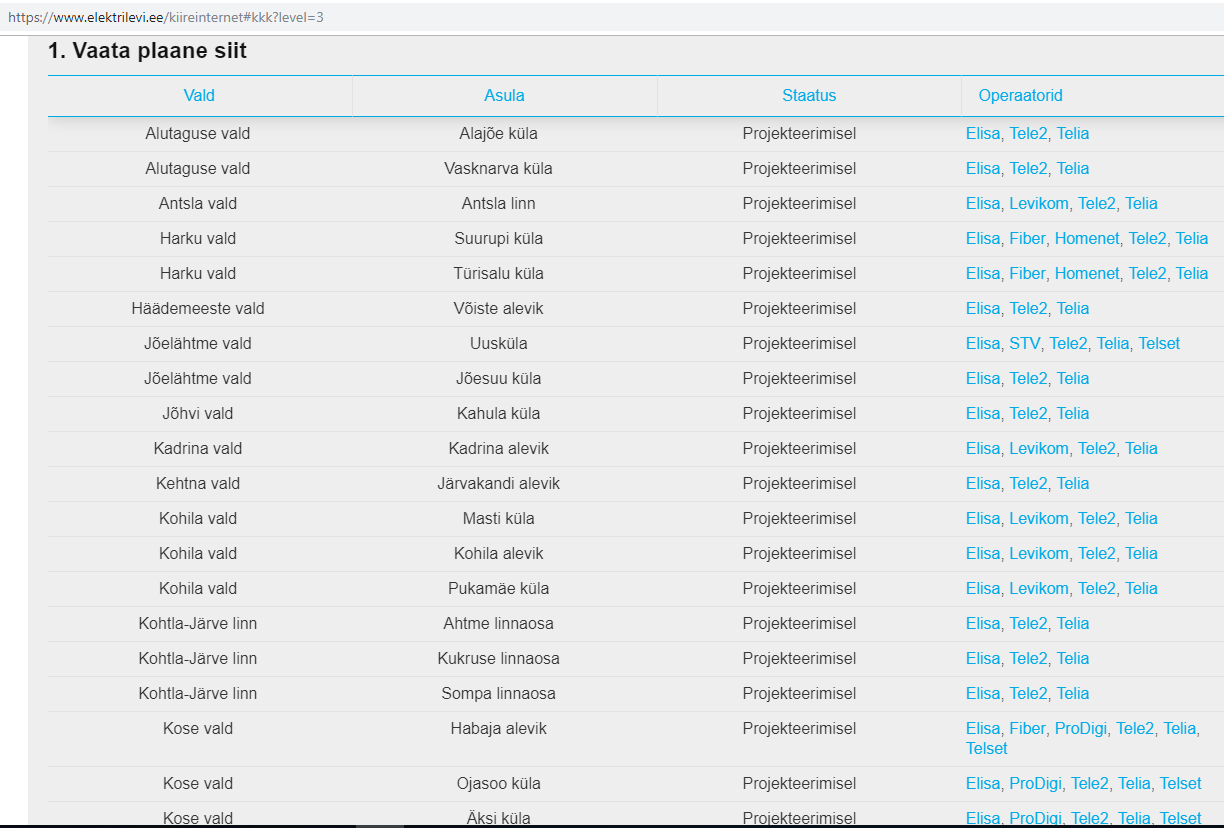Screen dimensions: 1224x828
Task: Open Levikom link in Kadrina alevik row
Action: (1039, 449)
